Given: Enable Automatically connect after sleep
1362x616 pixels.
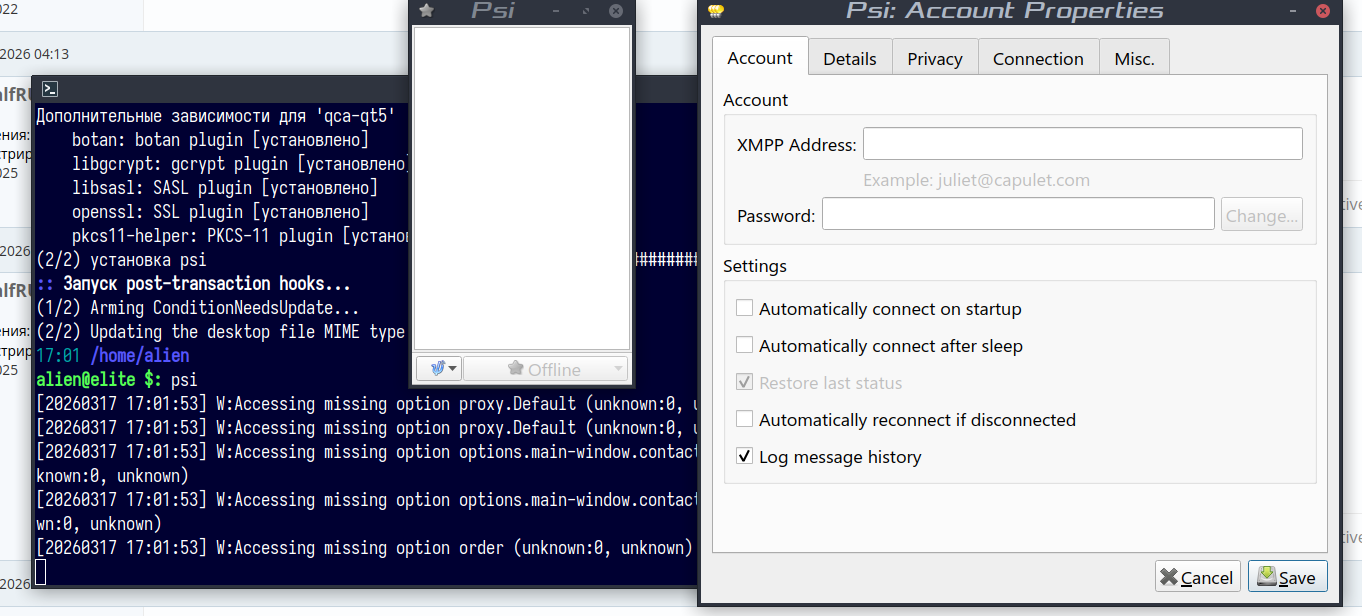Looking at the screenshot, I should click(x=744, y=346).
